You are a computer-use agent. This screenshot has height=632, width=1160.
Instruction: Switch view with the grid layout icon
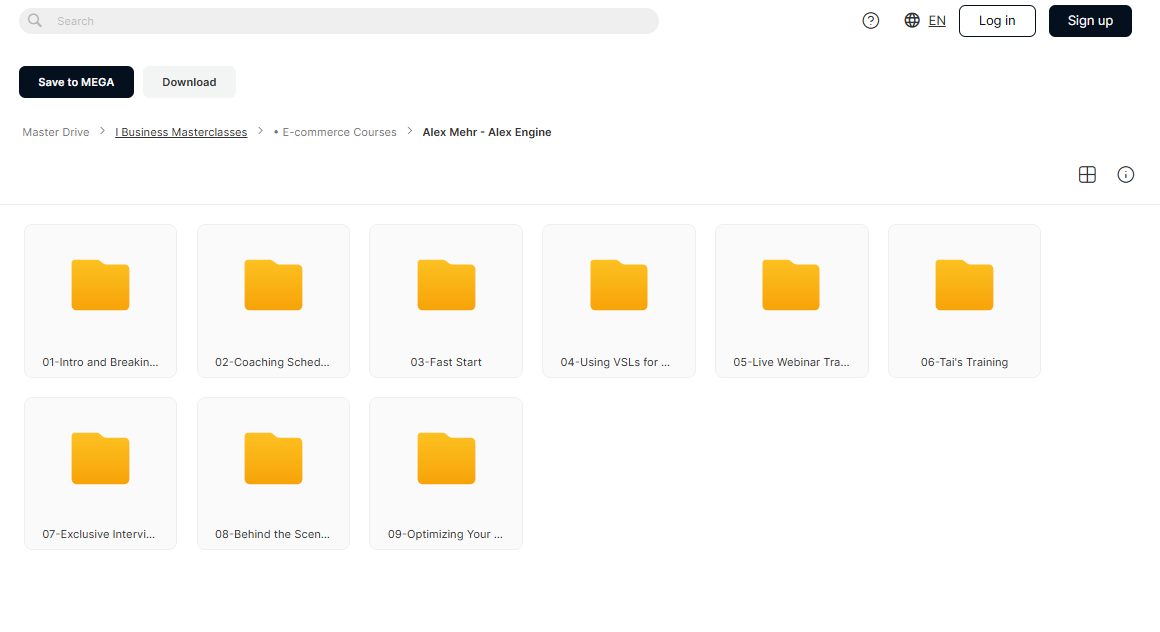pos(1087,175)
